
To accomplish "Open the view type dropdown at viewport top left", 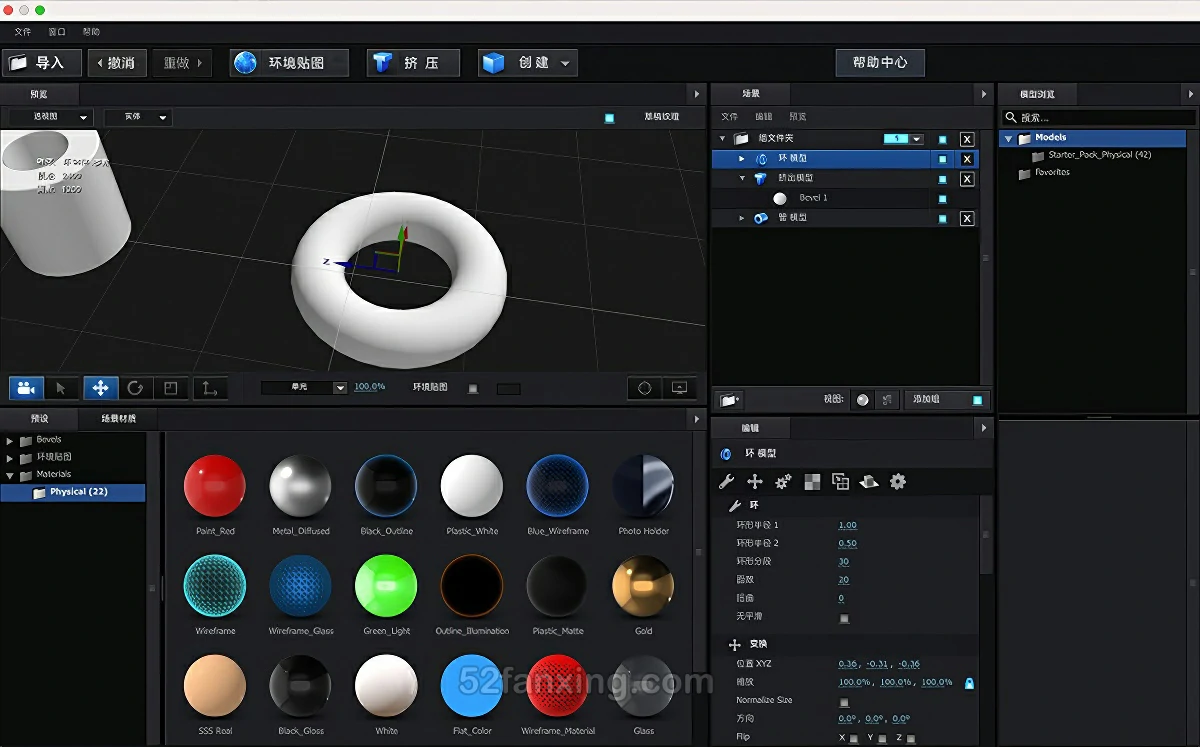I will 50,117.
